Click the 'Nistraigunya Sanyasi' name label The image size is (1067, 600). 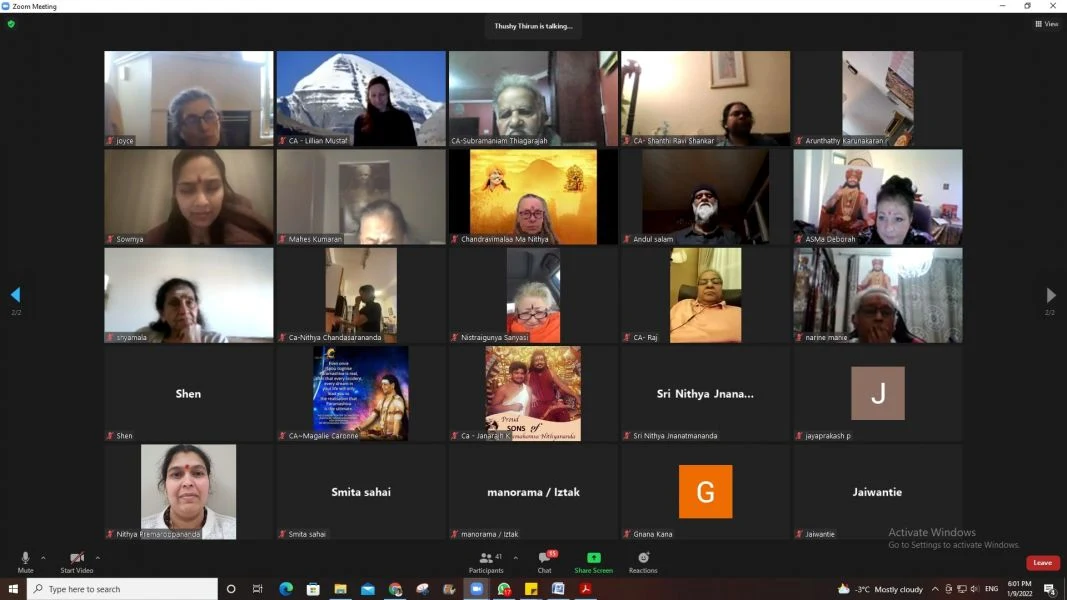click(x=495, y=337)
